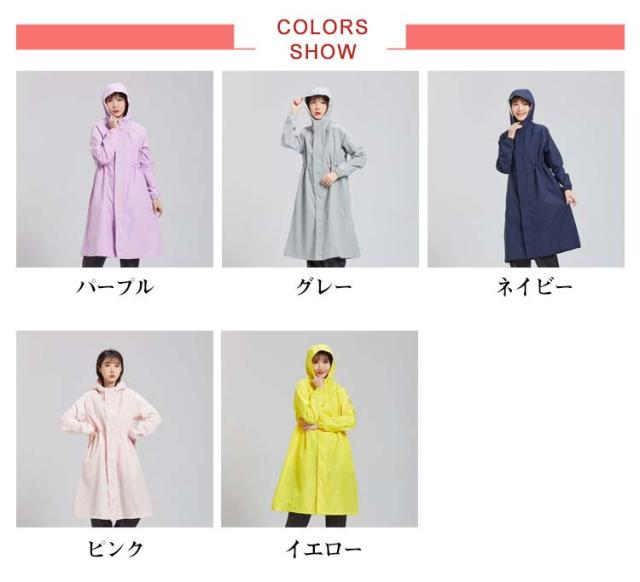This screenshot has width=640, height=582.
Task: Click the ピンク color label
Action: (116, 549)
